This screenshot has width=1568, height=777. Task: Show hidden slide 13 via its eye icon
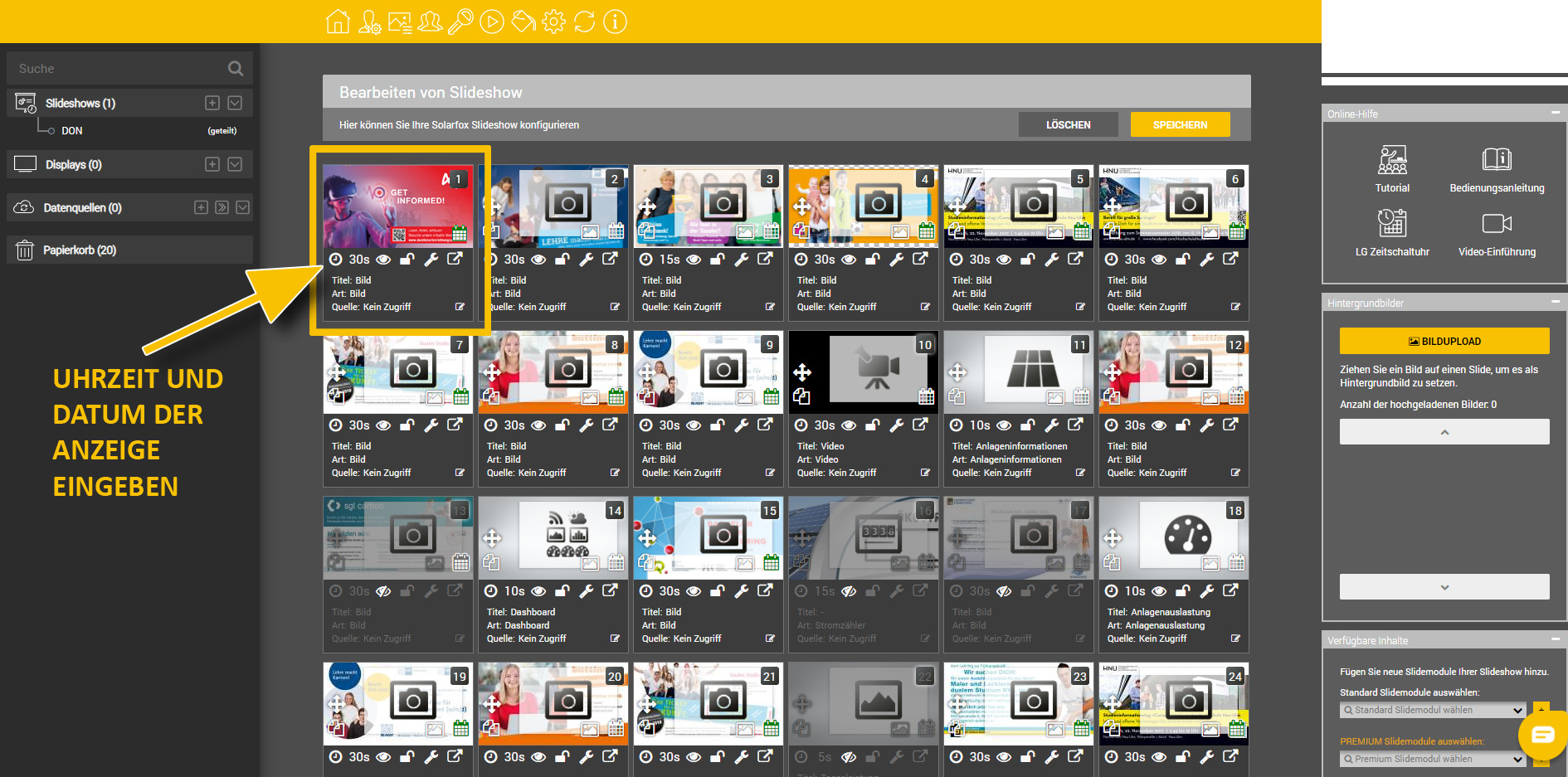[x=383, y=591]
